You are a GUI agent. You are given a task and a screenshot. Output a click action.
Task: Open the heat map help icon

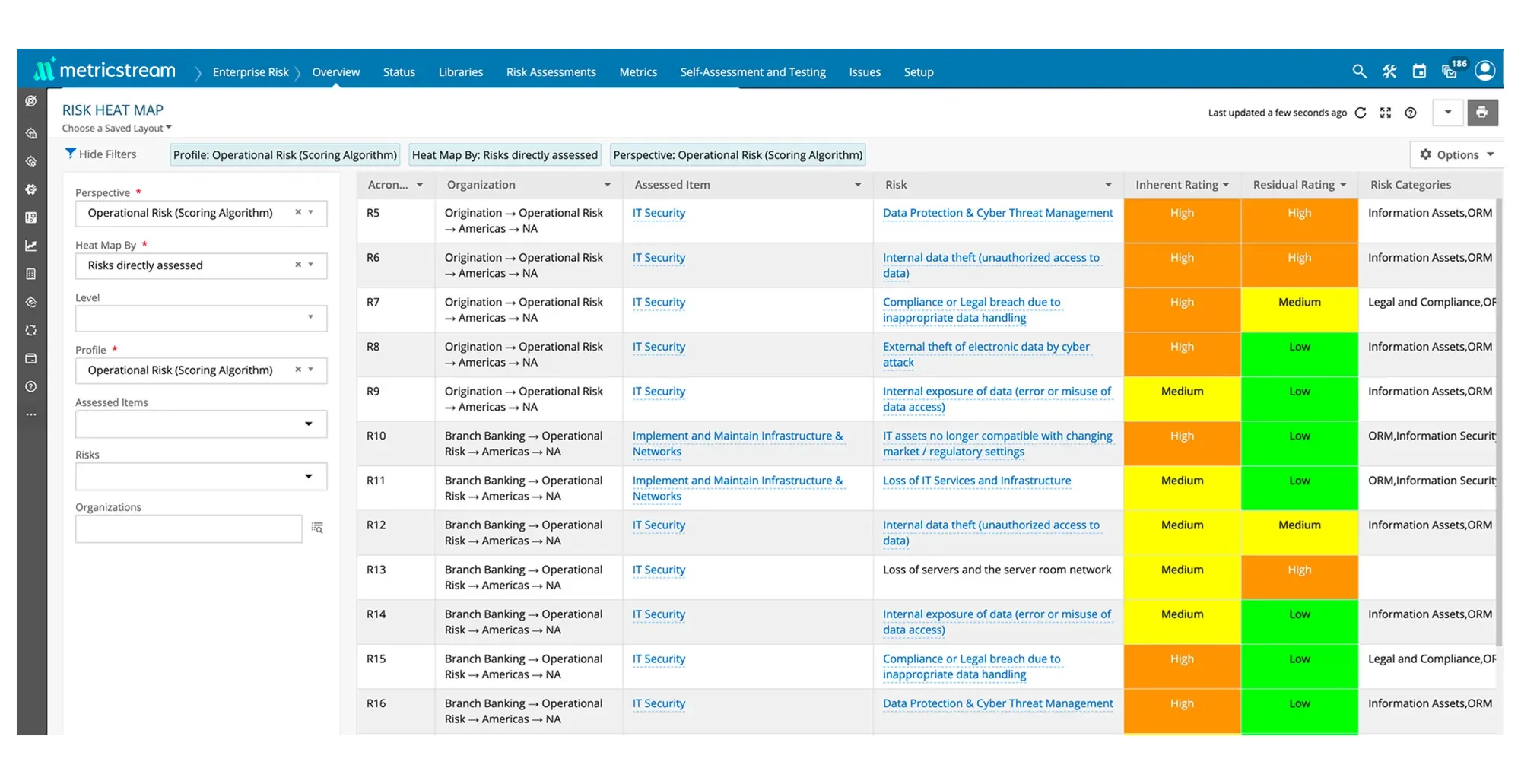1411,113
